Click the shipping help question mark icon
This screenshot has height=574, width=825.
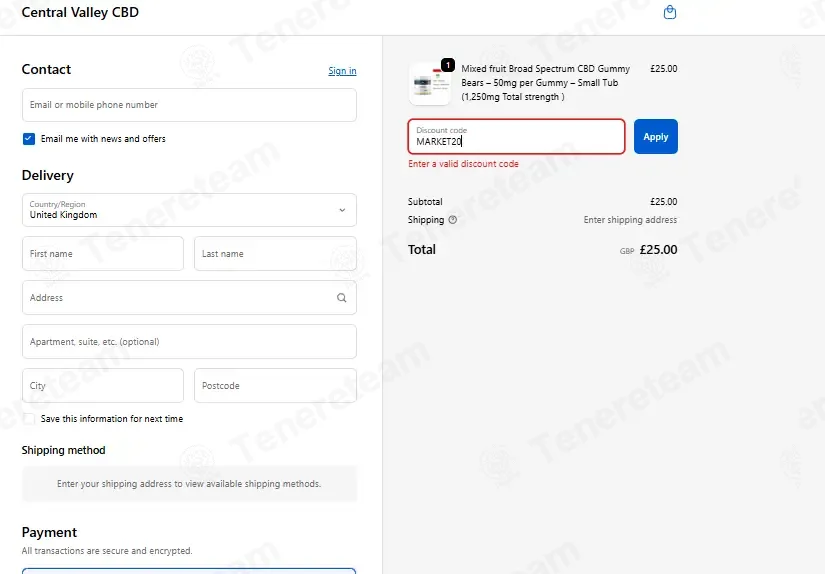(x=452, y=220)
